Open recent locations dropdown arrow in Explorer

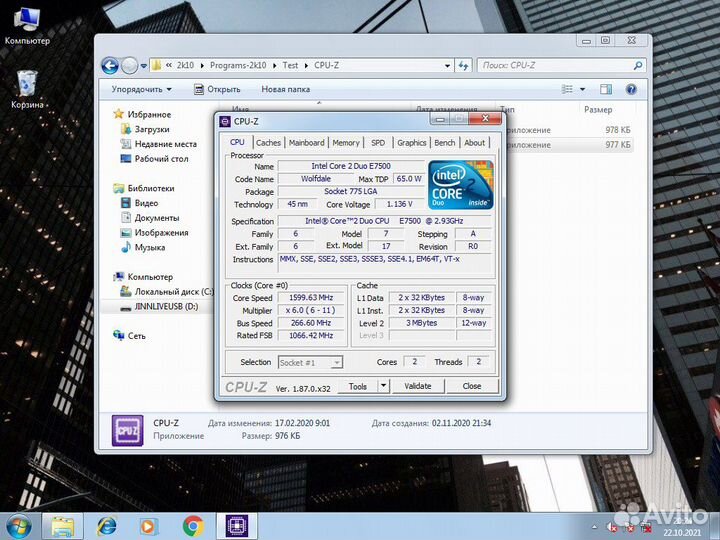144,66
